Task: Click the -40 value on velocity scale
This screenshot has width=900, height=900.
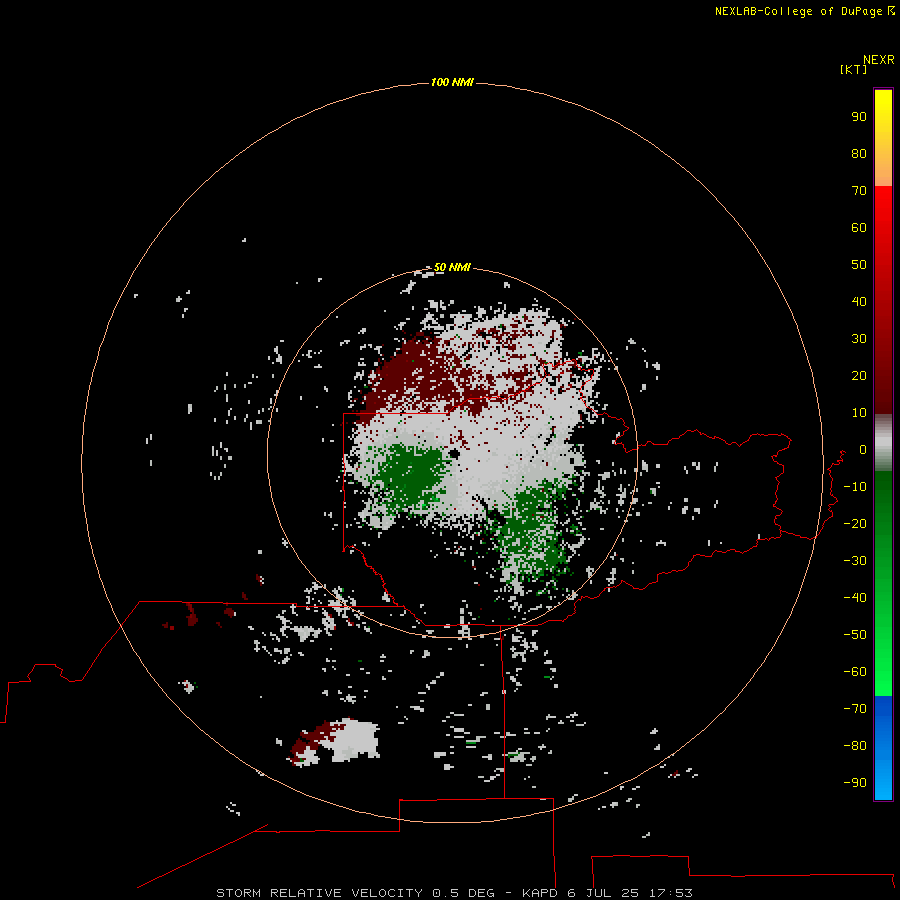Action: (855, 598)
